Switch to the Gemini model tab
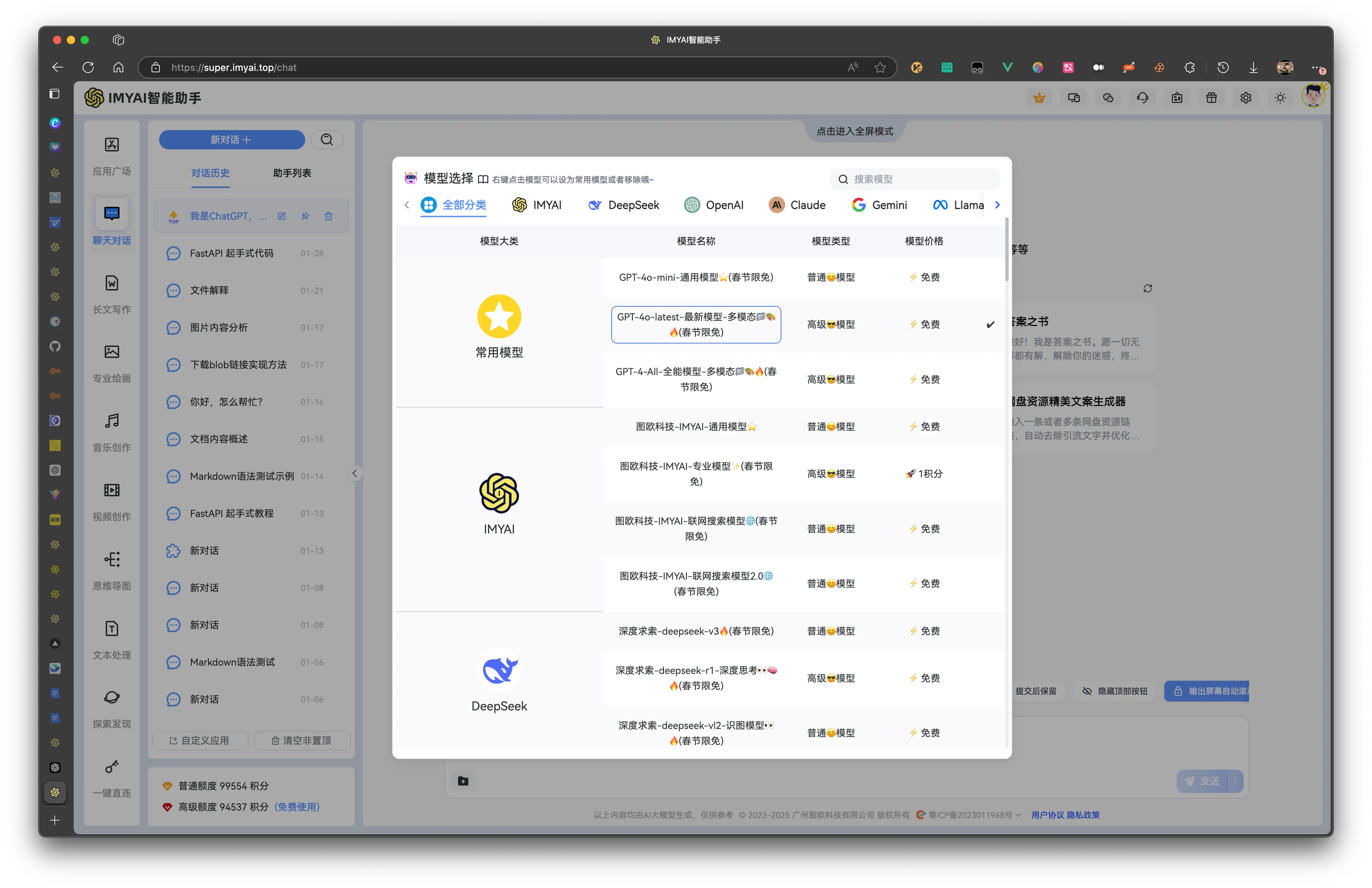1372x888 pixels. (879, 205)
